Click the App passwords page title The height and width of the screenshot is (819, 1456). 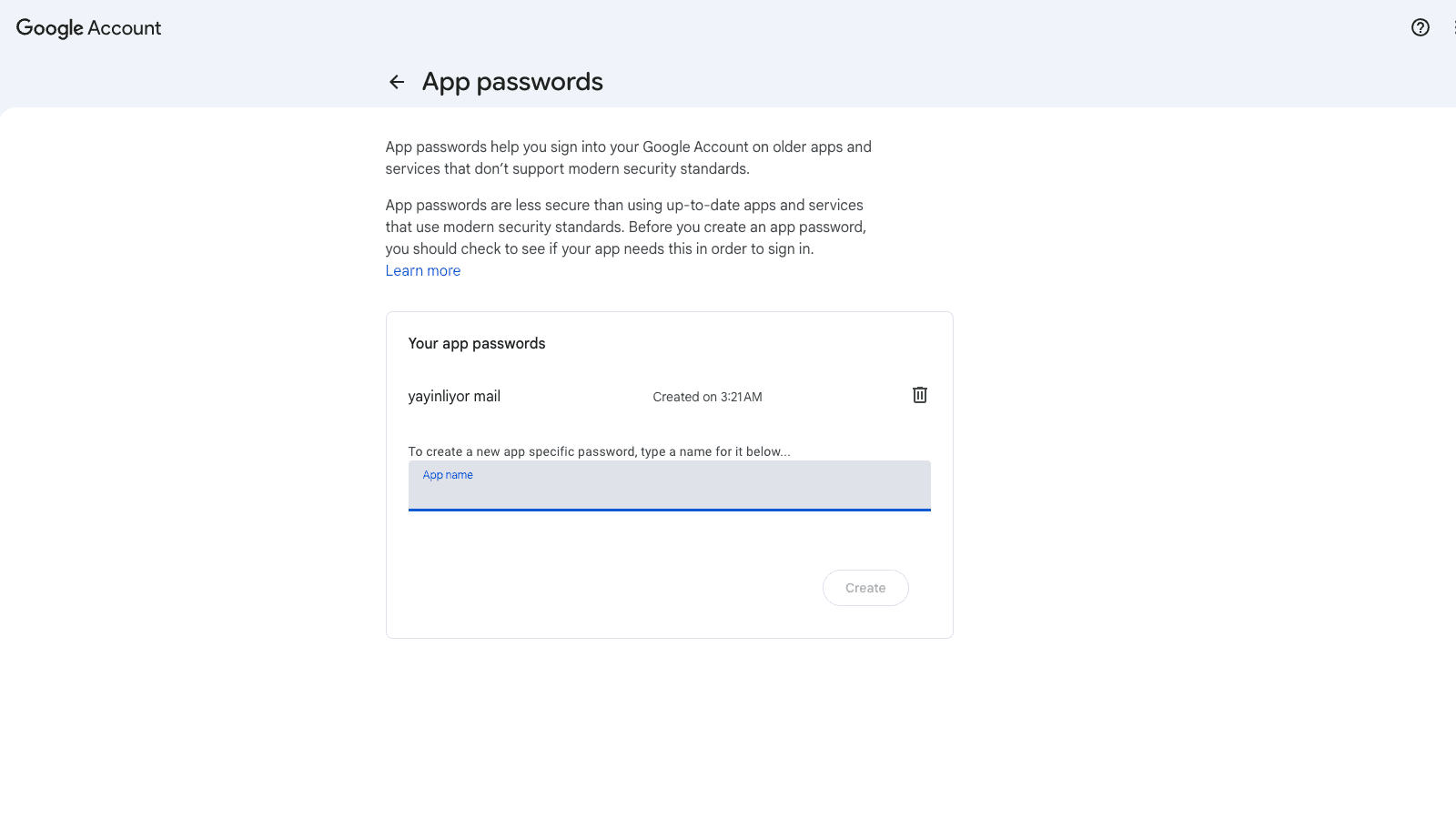(x=512, y=82)
